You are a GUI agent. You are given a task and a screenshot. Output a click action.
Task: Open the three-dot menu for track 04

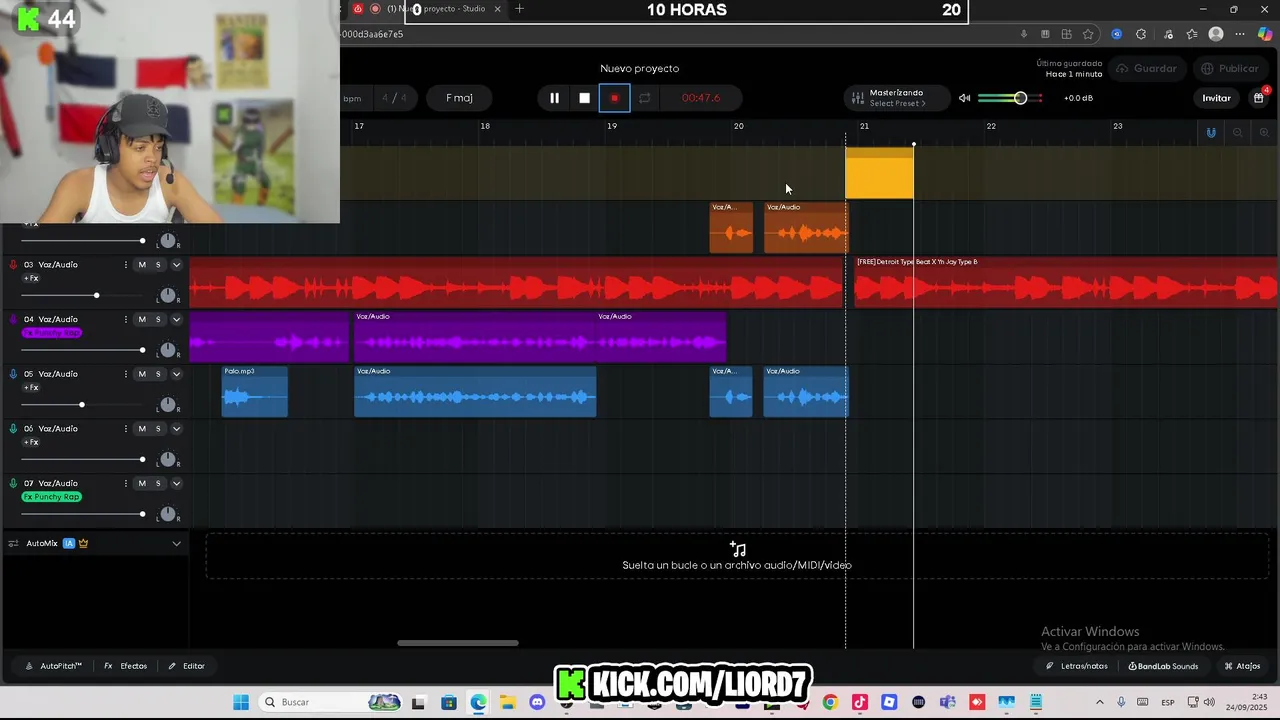tap(125, 320)
